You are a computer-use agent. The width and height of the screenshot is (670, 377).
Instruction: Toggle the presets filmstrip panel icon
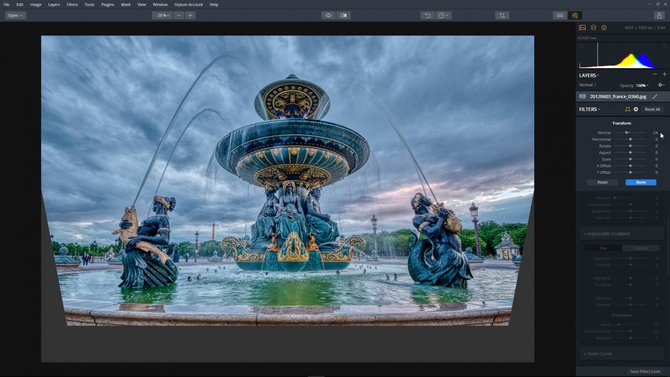click(559, 15)
